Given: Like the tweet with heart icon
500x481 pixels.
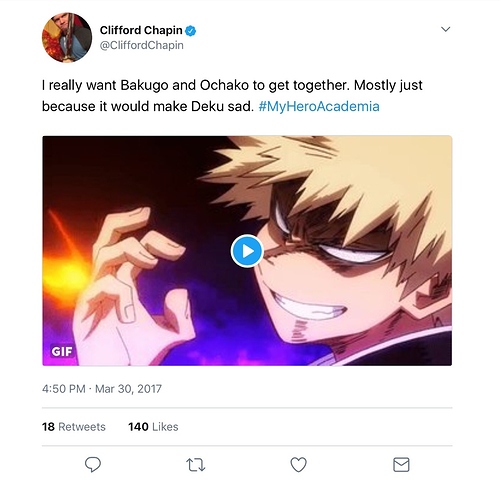Looking at the screenshot, I should (x=298, y=465).
